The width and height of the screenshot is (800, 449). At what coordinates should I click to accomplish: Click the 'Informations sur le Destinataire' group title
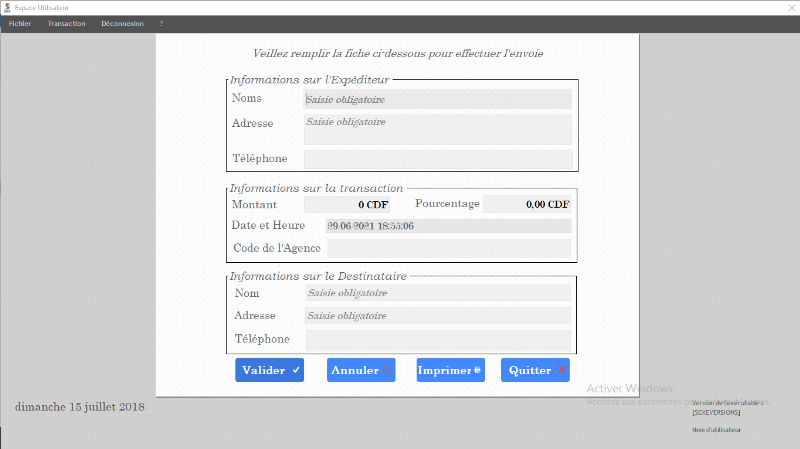(x=318, y=276)
